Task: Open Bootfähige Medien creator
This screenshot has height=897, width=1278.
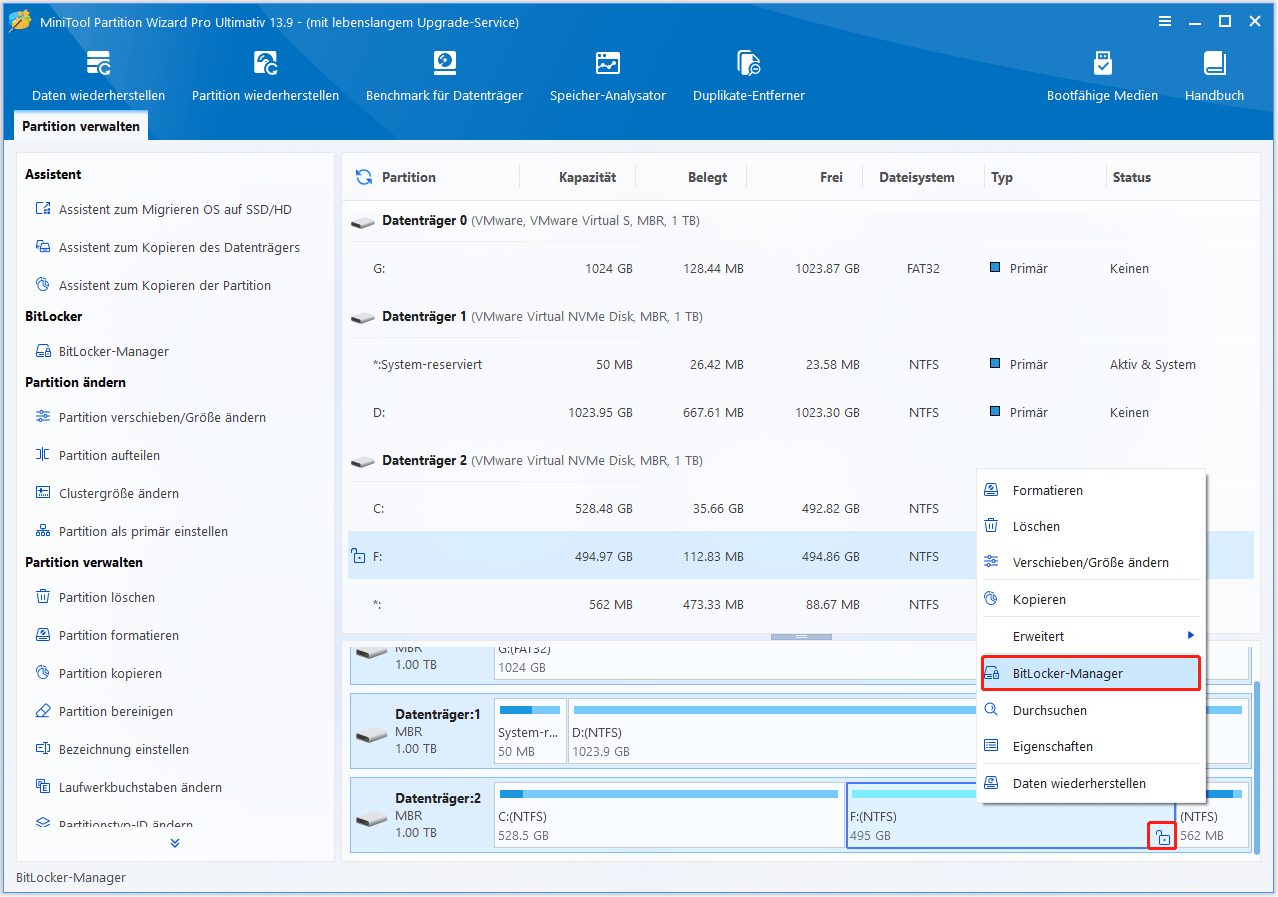Action: tap(1102, 76)
